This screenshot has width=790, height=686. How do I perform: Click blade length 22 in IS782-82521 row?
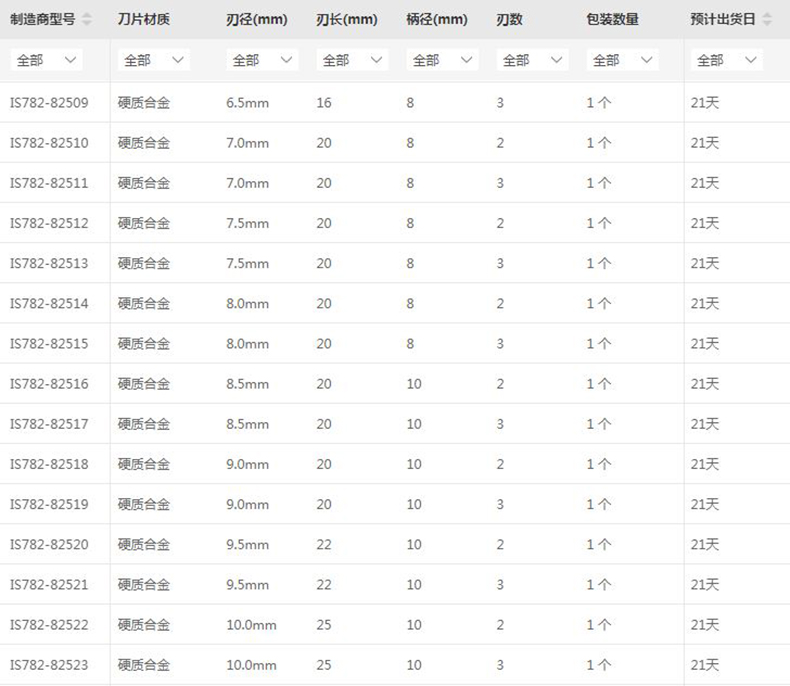tap(324, 585)
